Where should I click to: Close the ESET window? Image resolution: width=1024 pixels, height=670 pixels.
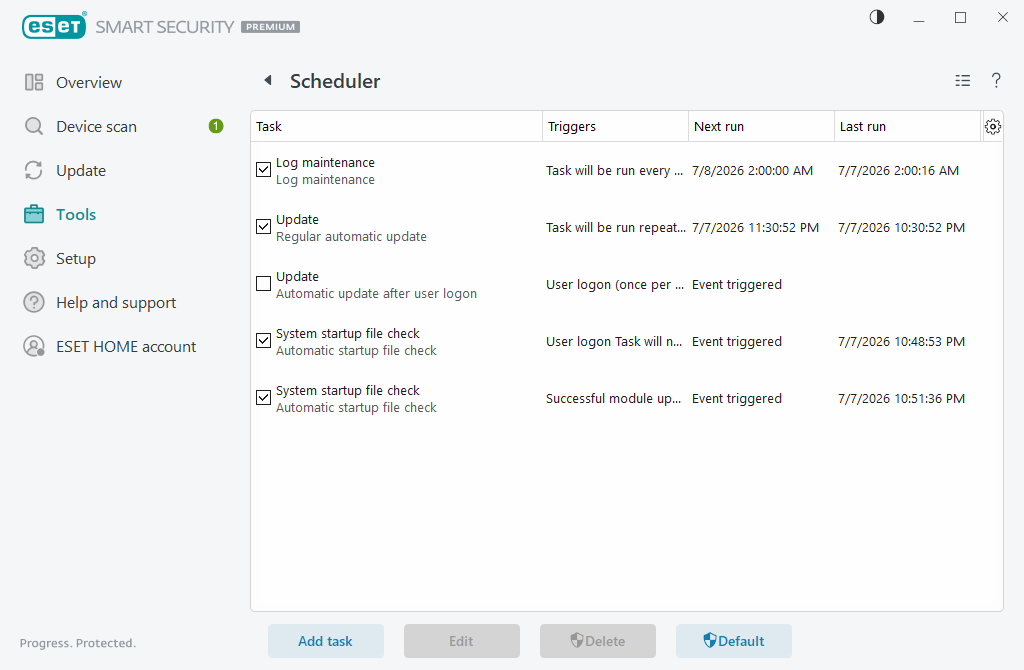[1002, 18]
